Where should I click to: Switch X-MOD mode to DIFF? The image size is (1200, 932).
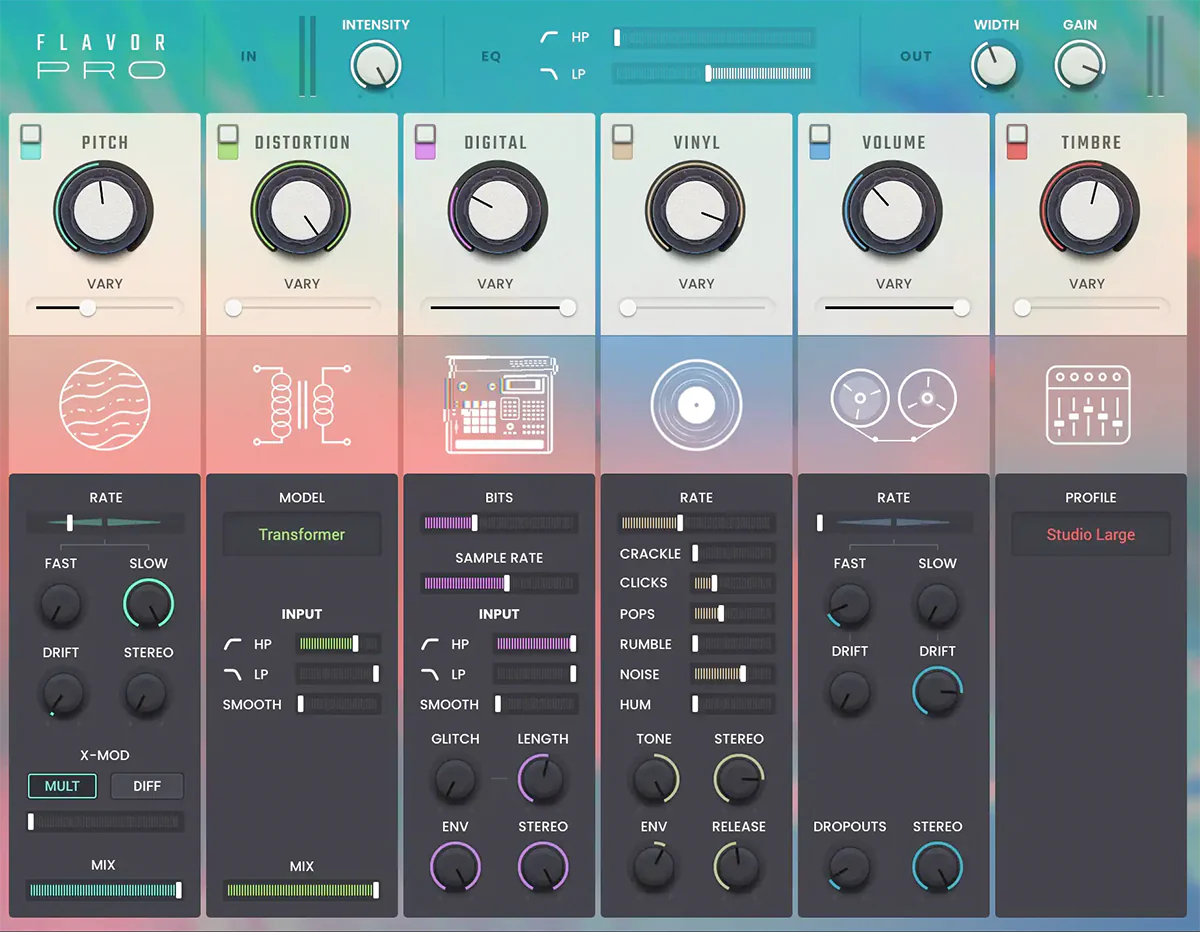pyautogui.click(x=146, y=786)
